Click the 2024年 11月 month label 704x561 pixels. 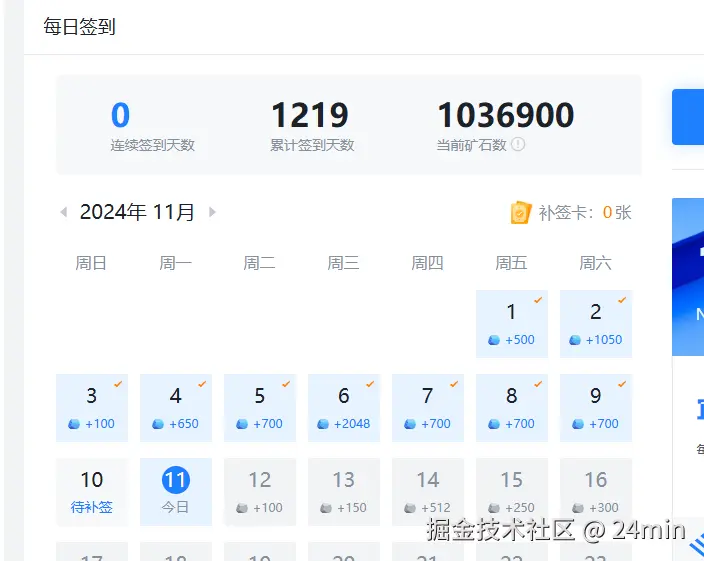(x=137, y=212)
